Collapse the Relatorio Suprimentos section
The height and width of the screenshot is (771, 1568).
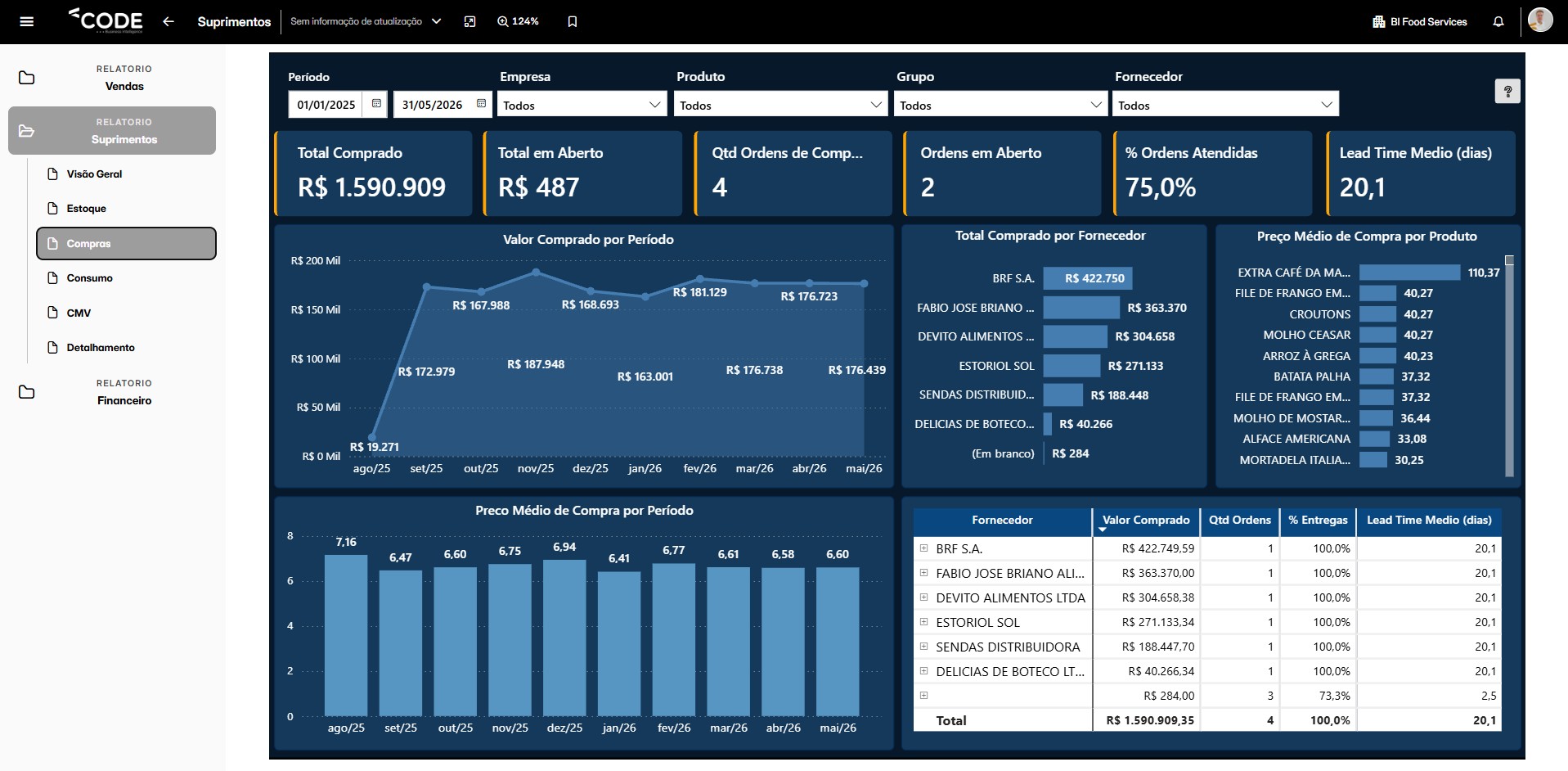click(112, 131)
